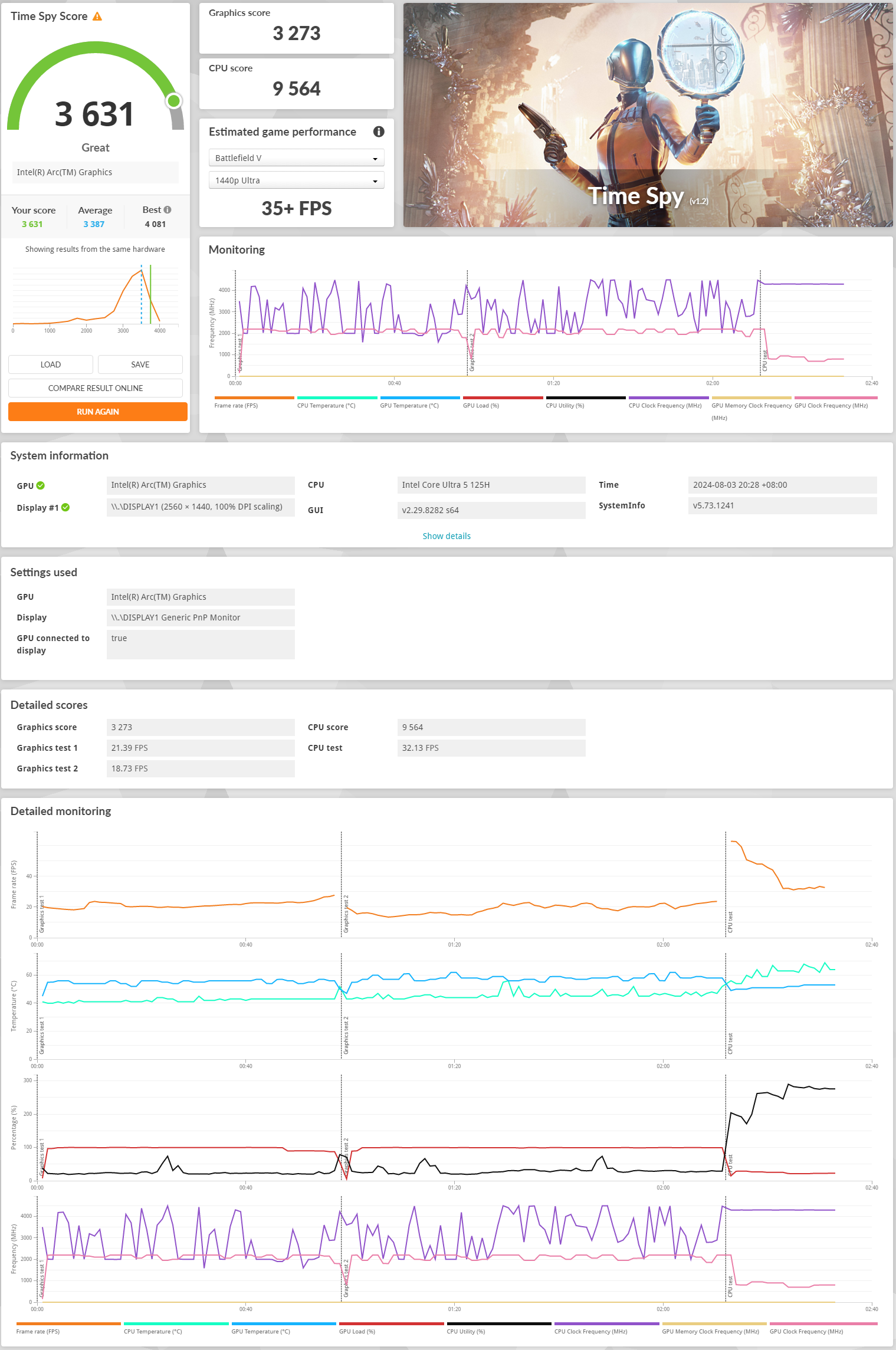Viewport: 896px width, 1350px height.
Task: Click the SystemInfo version v5.73.1241
Action: (783, 506)
